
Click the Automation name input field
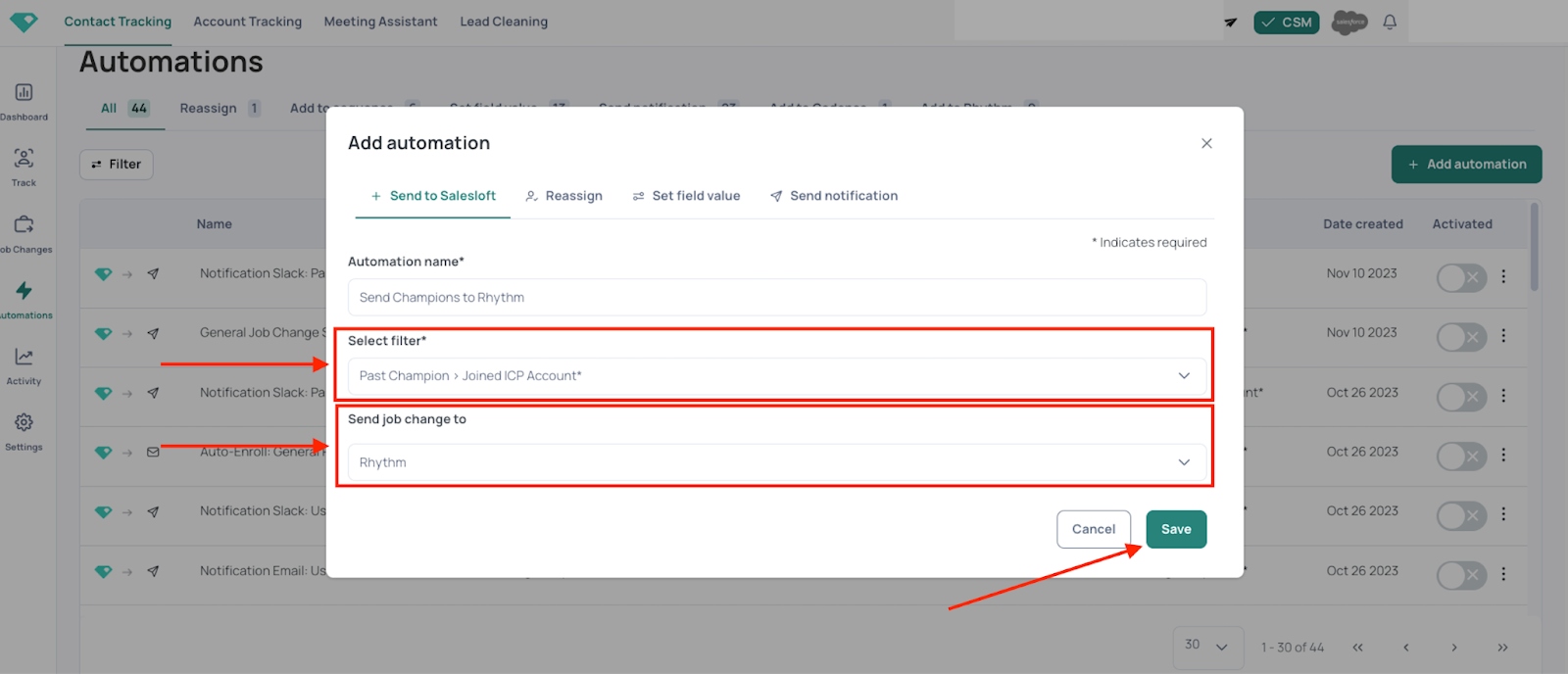point(777,298)
